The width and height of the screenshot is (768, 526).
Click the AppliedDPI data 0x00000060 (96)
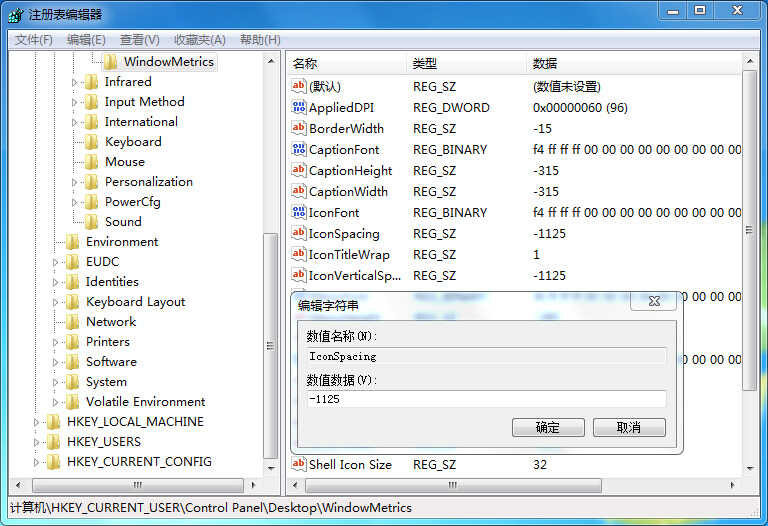pyautogui.click(x=580, y=108)
